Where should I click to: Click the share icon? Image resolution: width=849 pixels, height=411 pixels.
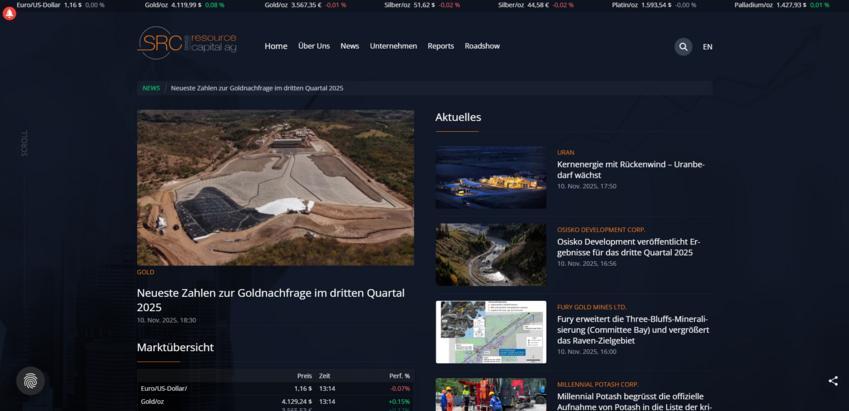click(x=833, y=381)
